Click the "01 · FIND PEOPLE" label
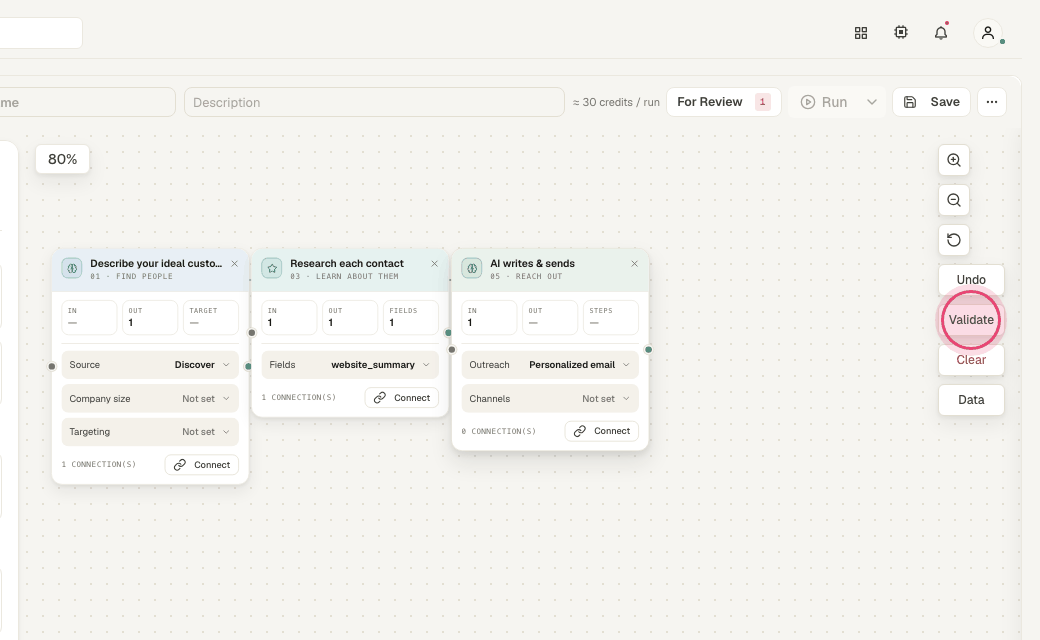 click(131, 277)
